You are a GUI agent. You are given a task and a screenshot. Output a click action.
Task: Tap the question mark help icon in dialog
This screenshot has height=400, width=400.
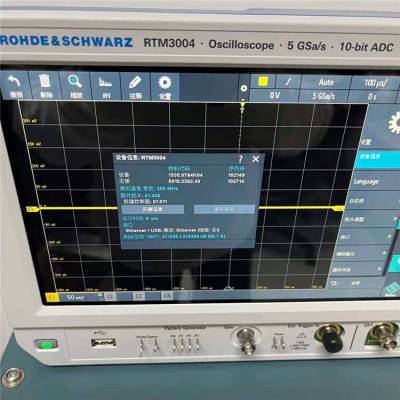point(241,159)
